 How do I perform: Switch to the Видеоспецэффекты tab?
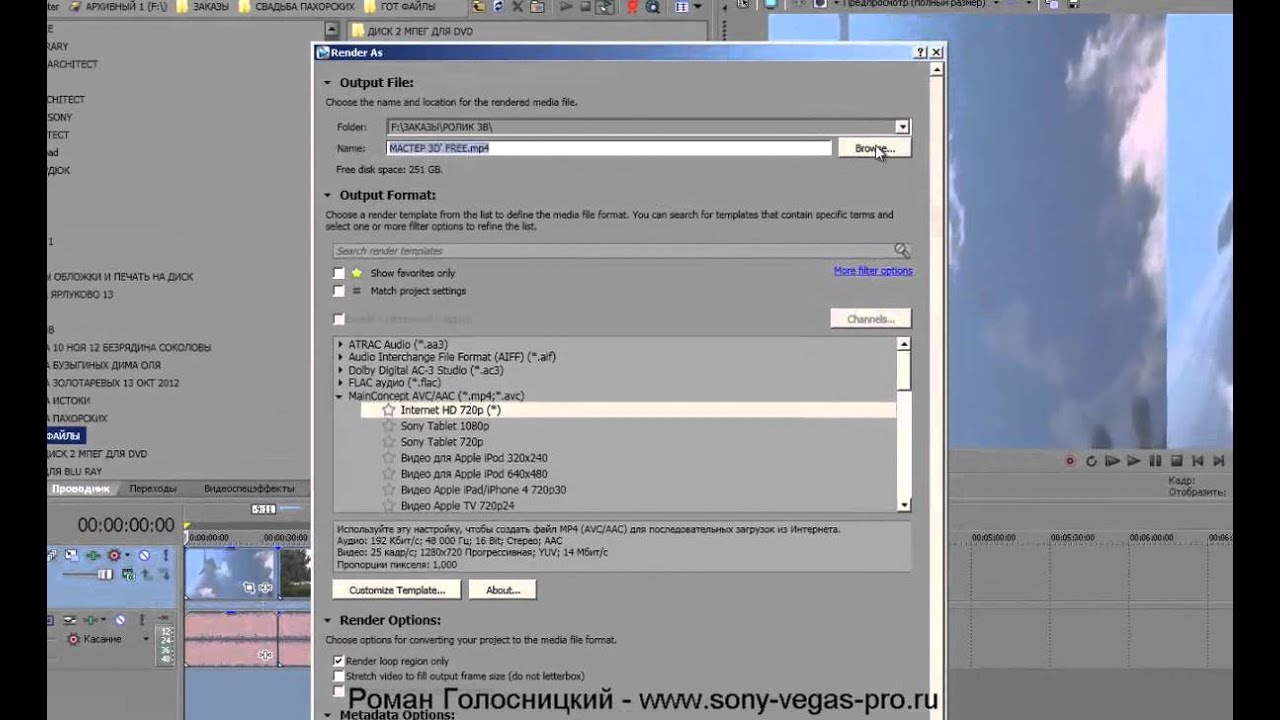pyautogui.click(x=249, y=488)
